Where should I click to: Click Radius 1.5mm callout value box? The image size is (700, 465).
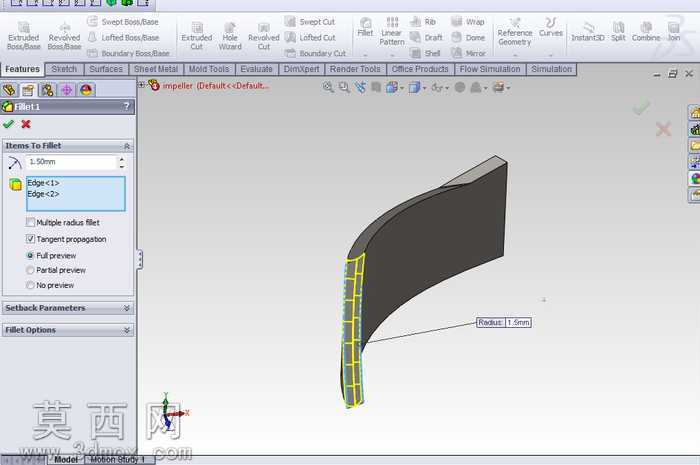coord(518,322)
